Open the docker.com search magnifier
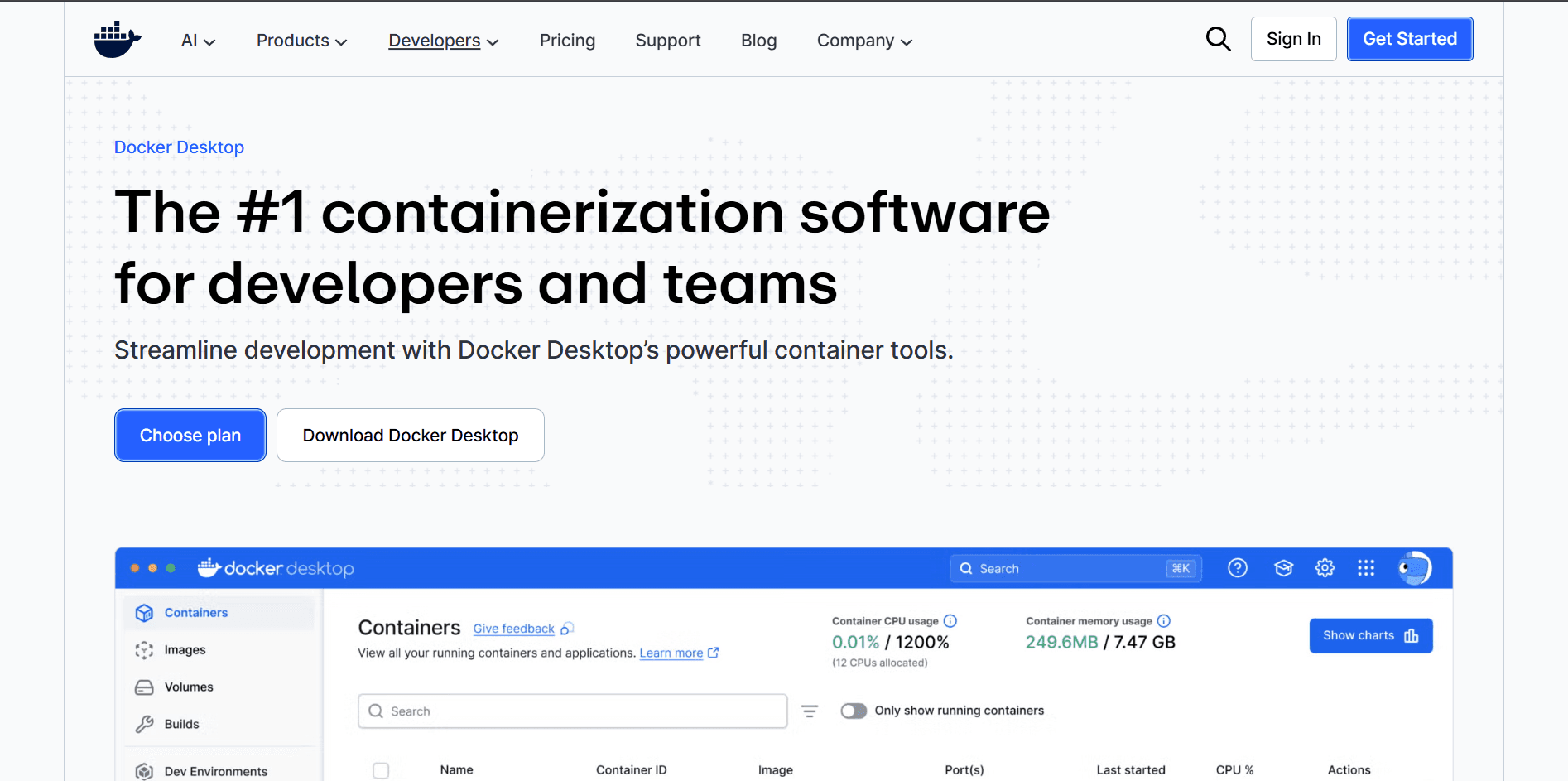 click(x=1218, y=38)
